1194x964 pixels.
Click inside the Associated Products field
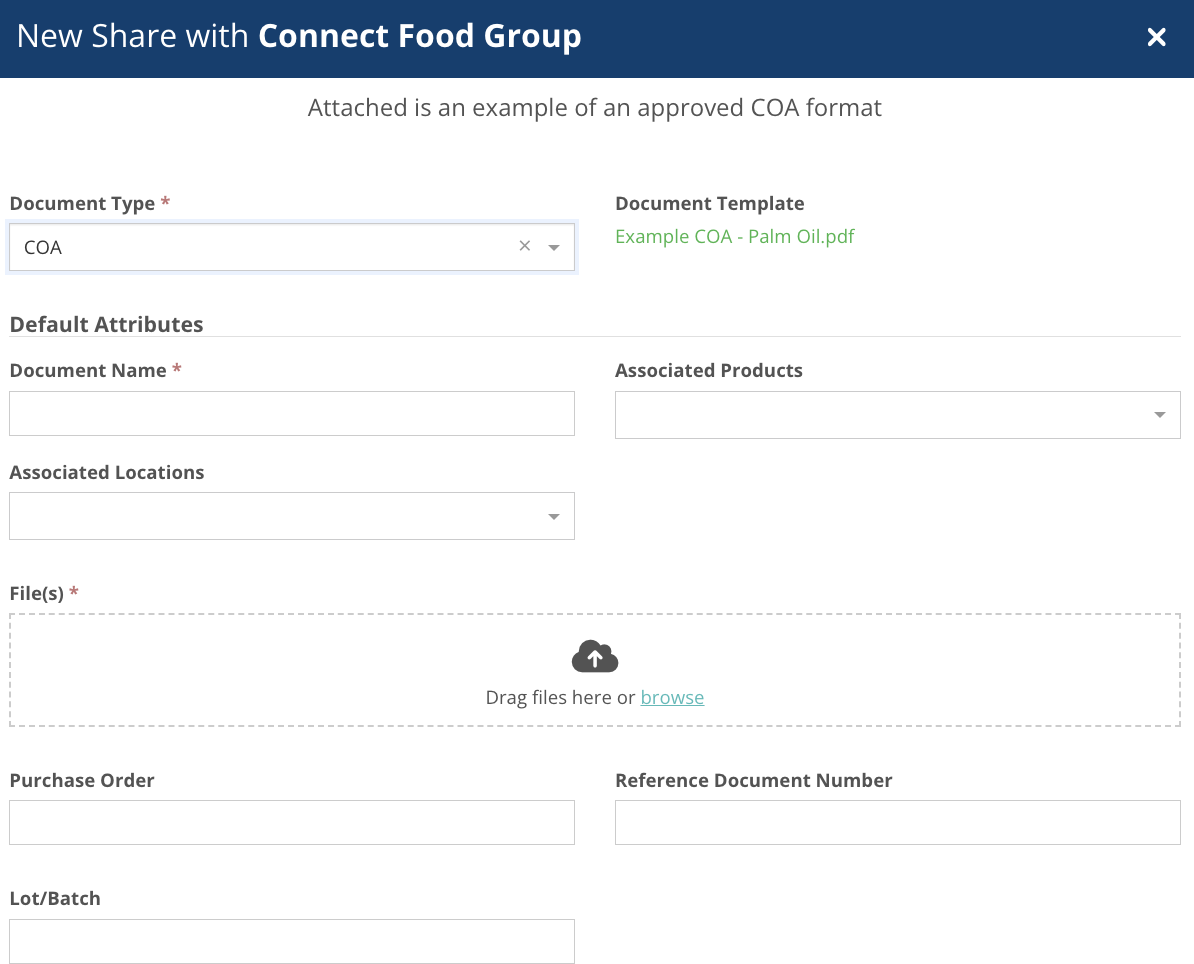[x=880, y=415]
